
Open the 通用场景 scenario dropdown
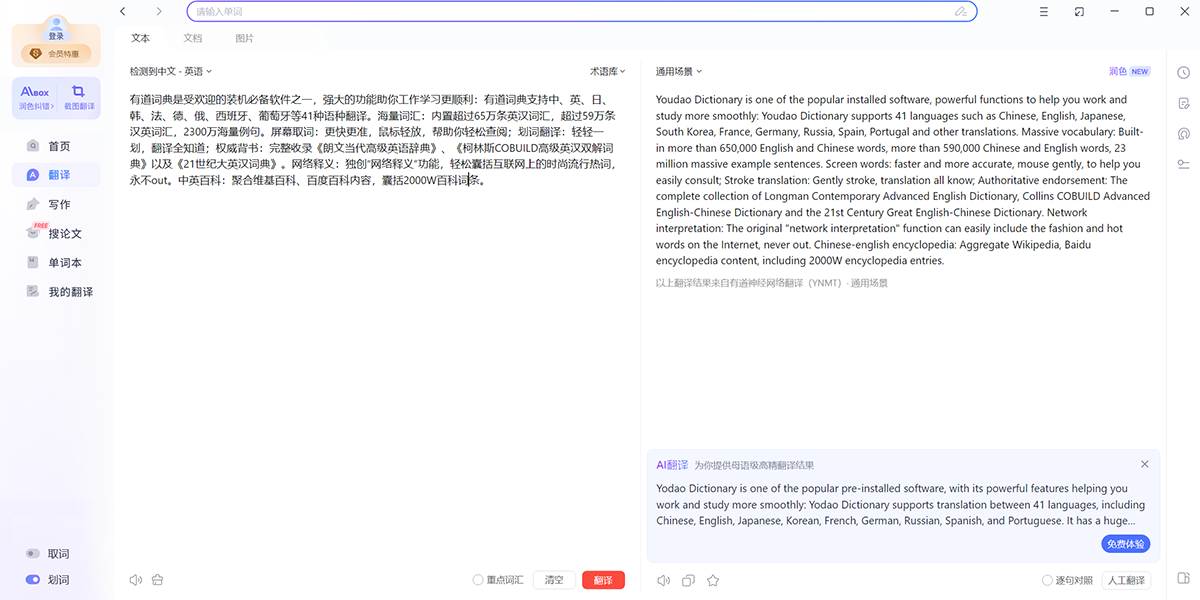coord(678,71)
